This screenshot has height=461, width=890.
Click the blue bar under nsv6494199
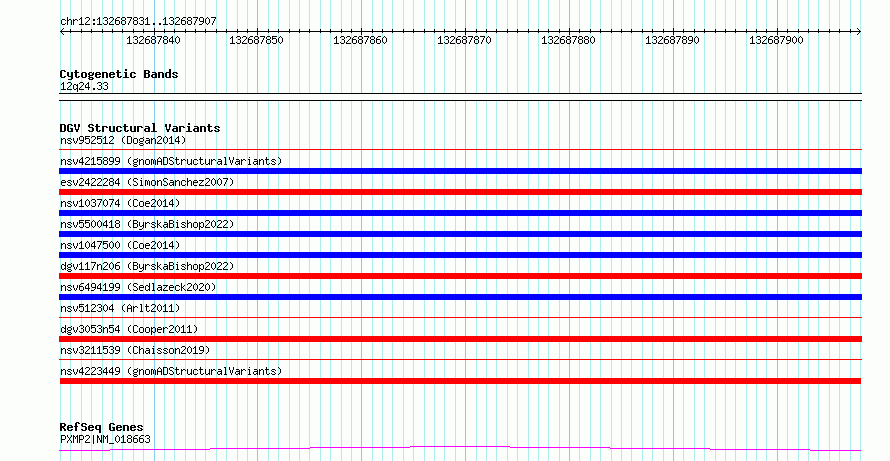(460, 297)
